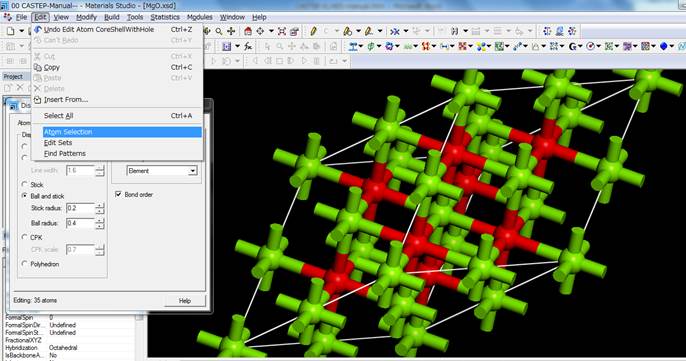Select the Stick display style radio button

[25, 184]
